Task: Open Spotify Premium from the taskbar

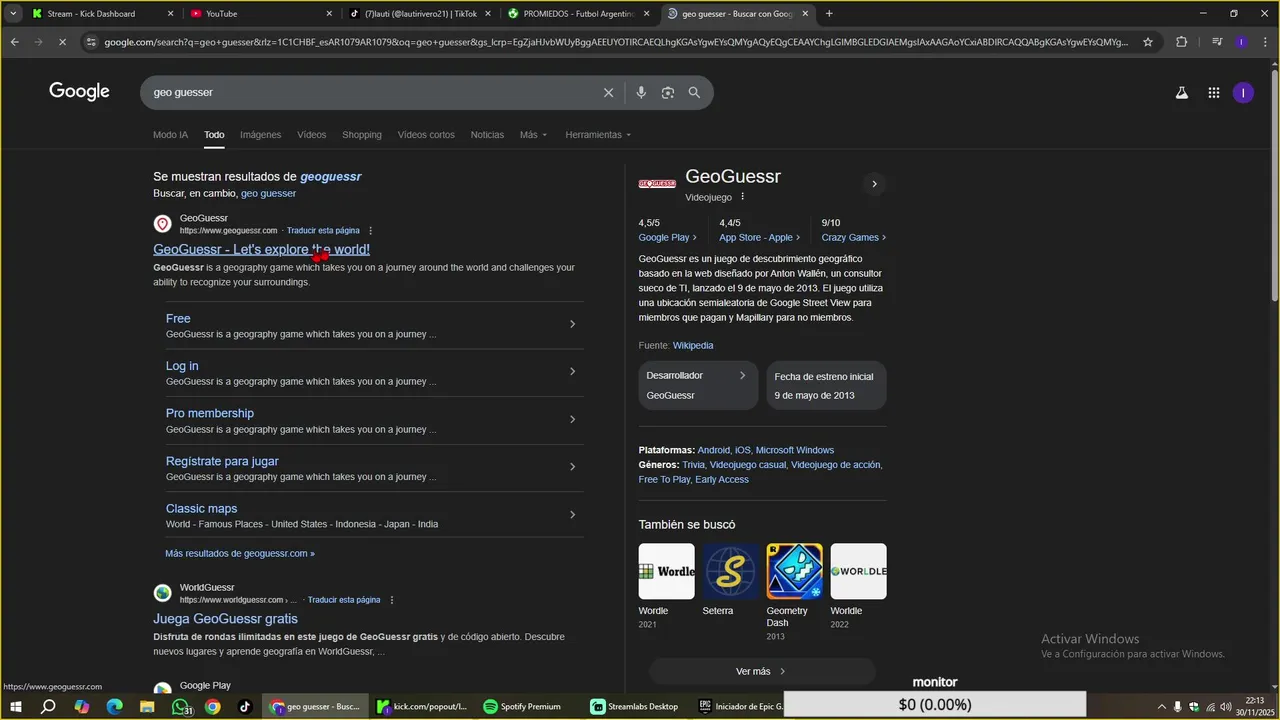Action: click(522, 706)
